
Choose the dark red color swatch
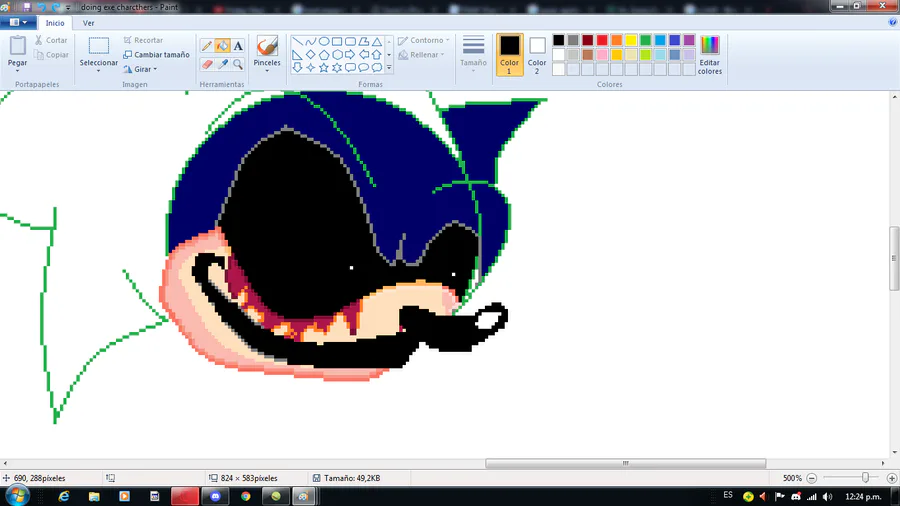point(588,40)
